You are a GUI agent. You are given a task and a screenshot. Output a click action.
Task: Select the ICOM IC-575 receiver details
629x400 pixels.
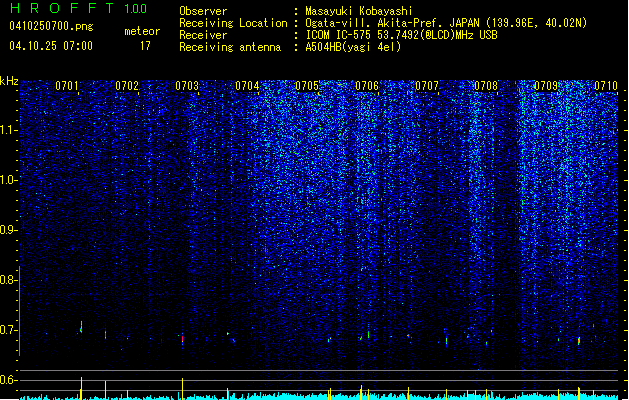tap(402, 35)
